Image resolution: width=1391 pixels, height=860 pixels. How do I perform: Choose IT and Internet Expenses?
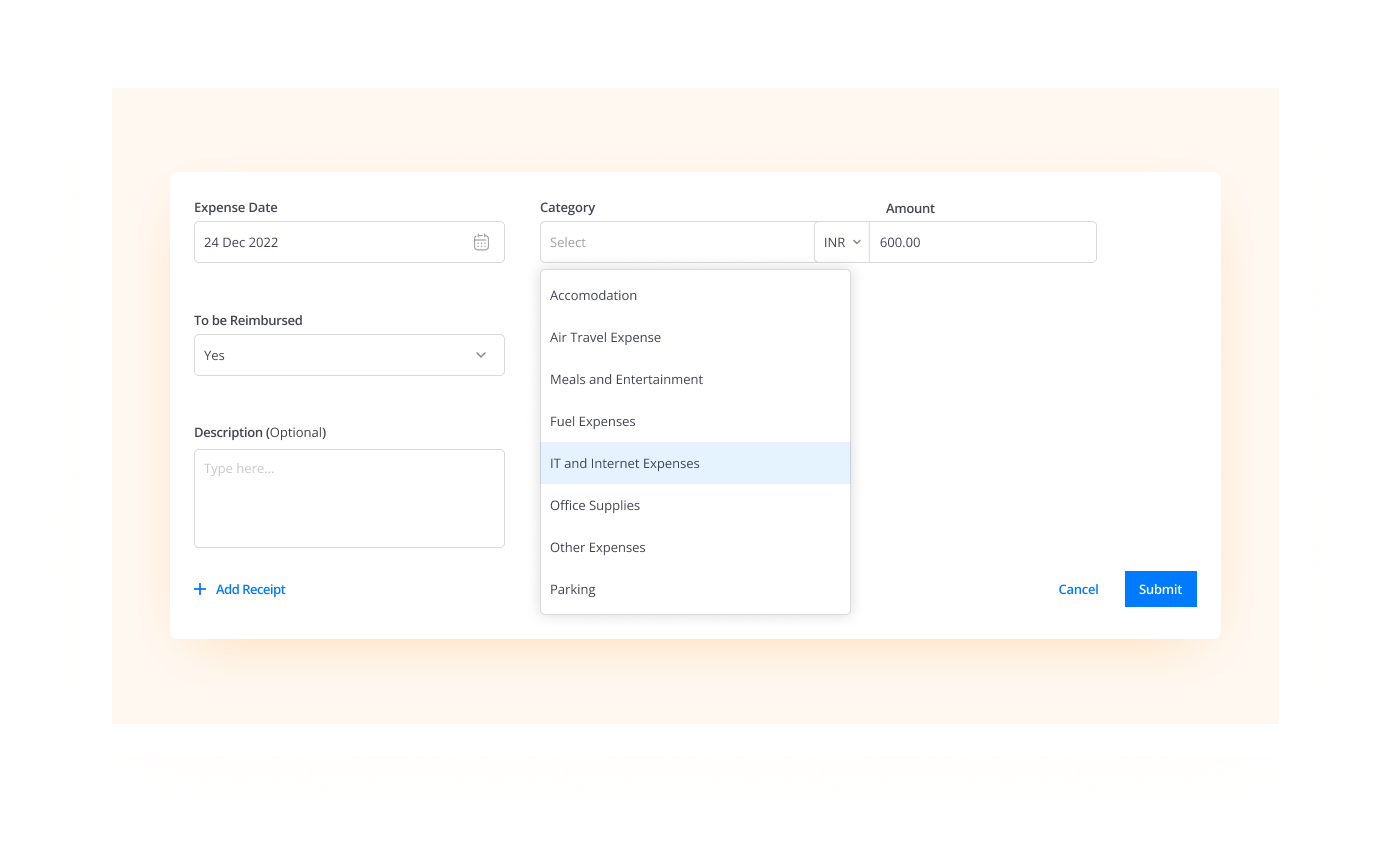click(625, 463)
